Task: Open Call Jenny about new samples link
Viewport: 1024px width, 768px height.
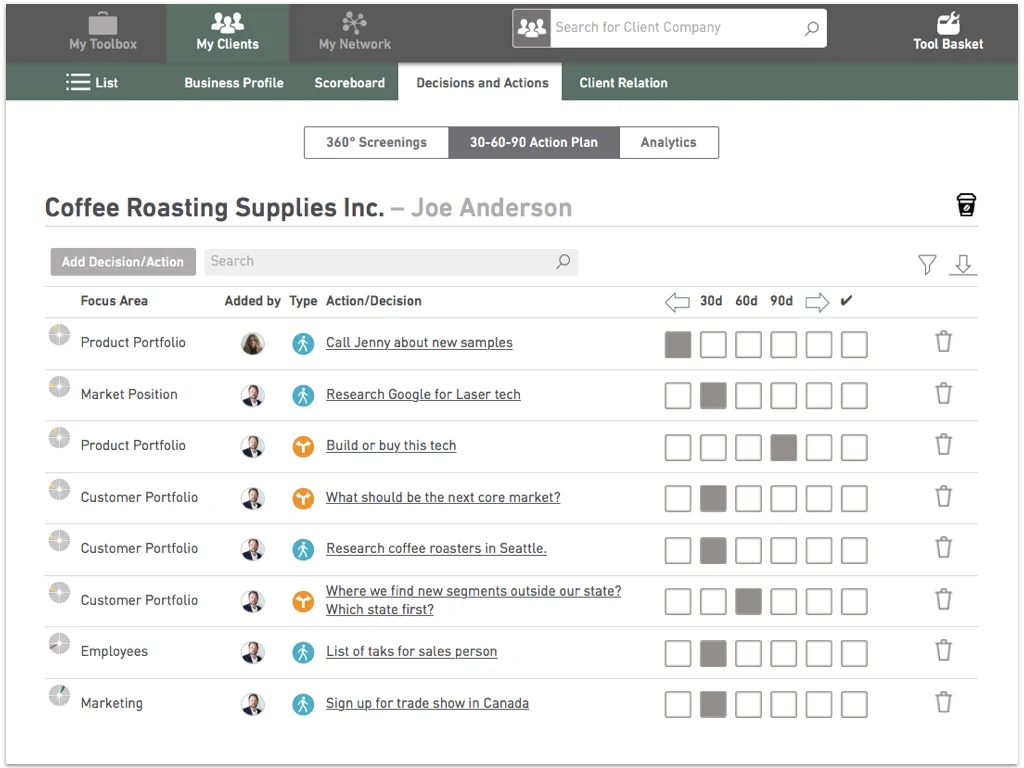Action: click(x=419, y=343)
